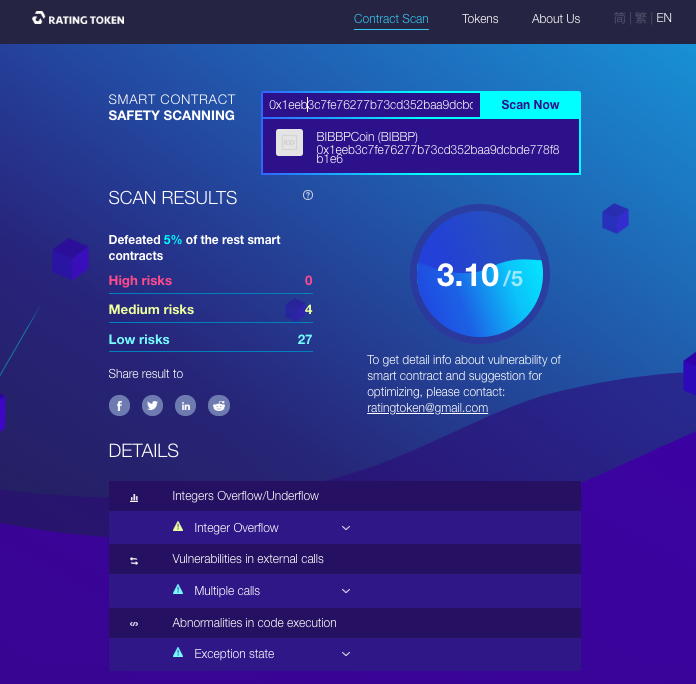
Task: Select the BIBBPCoin (BIBBP) suggestion
Action: [x=421, y=146]
